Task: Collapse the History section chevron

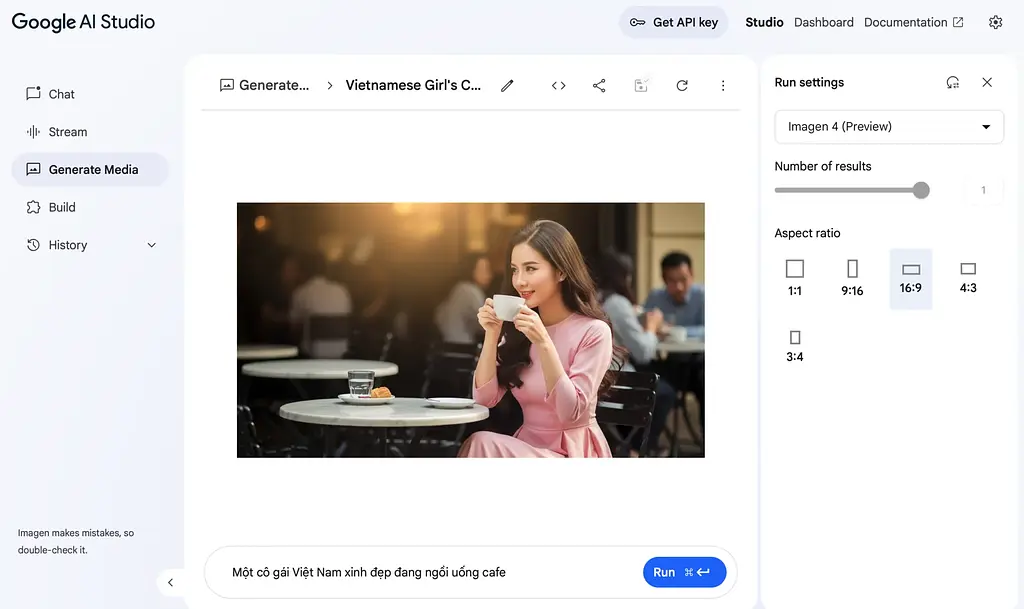Action: tap(151, 244)
